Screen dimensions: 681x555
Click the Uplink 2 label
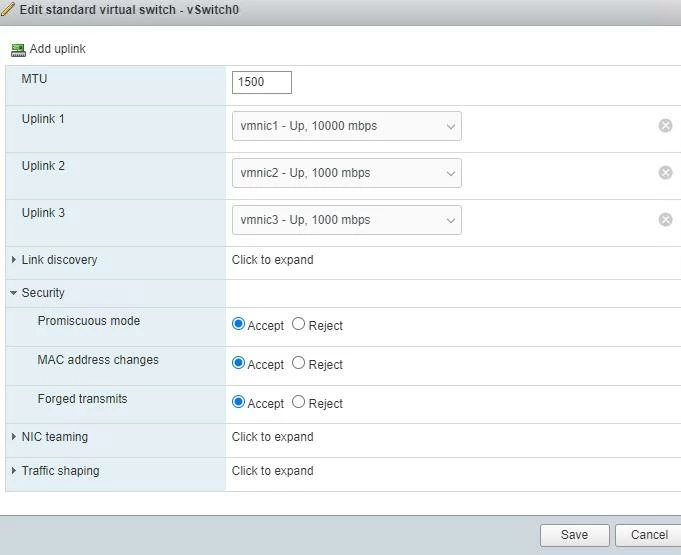tap(43, 165)
